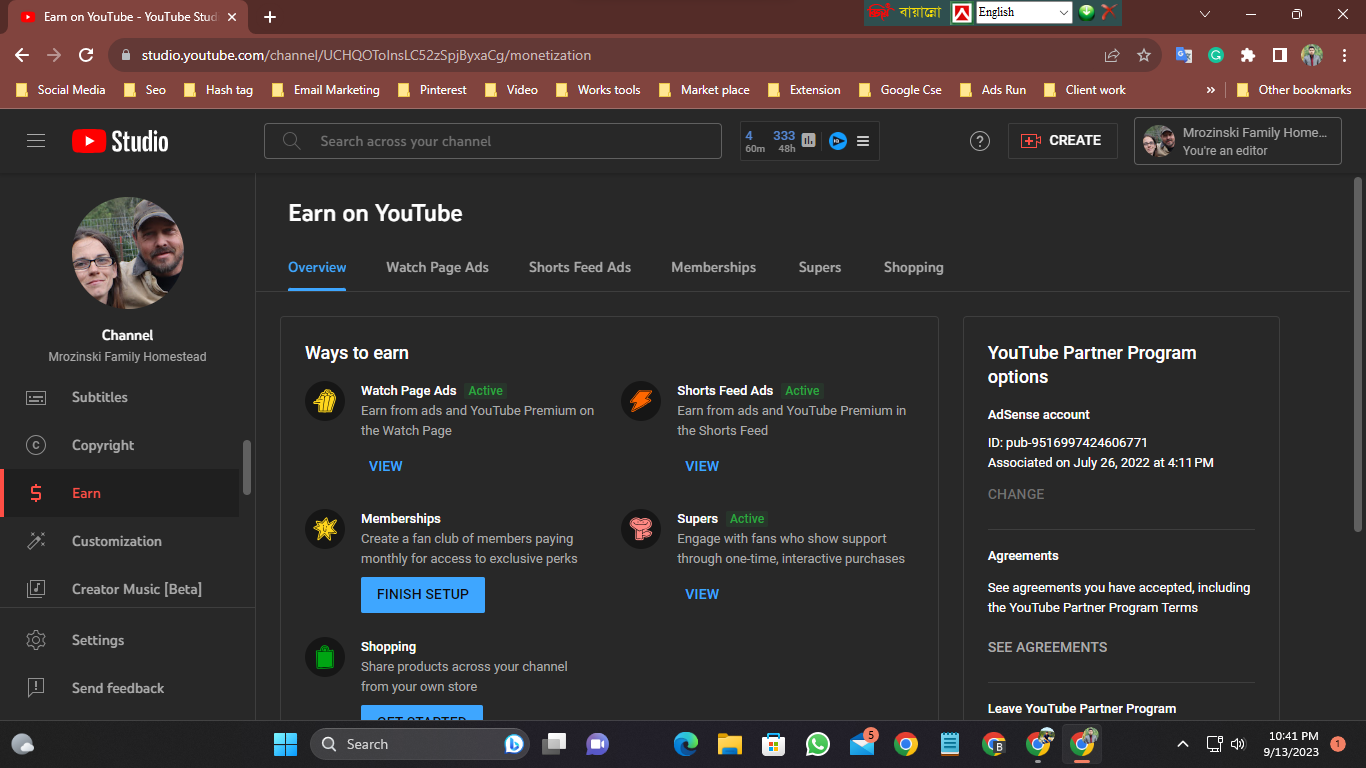Click the address bar URL
The height and width of the screenshot is (768, 1366).
[366, 55]
